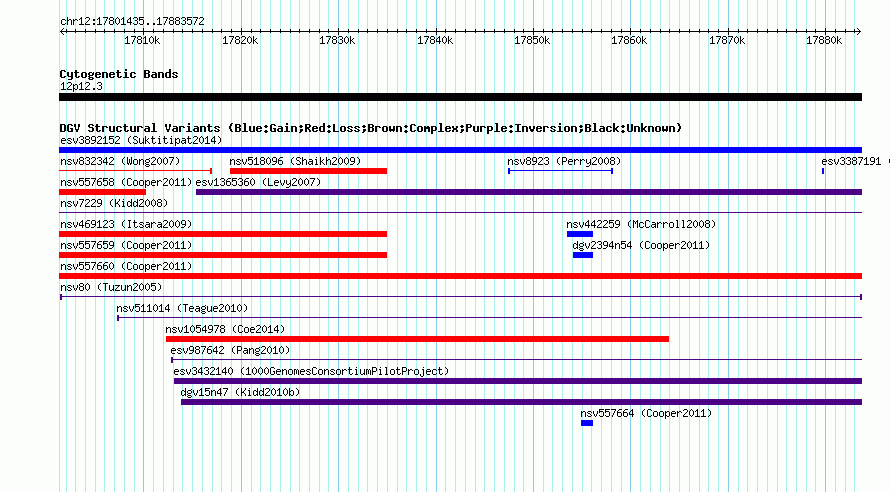Click the ruler's left arrowhead
The height and width of the screenshot is (492, 890).
(x=62, y=32)
